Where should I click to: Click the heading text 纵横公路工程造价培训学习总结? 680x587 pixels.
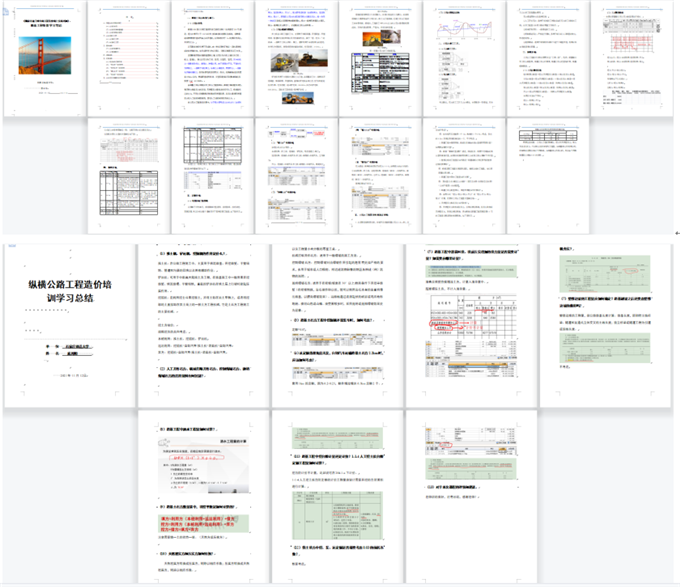[x=70, y=291]
